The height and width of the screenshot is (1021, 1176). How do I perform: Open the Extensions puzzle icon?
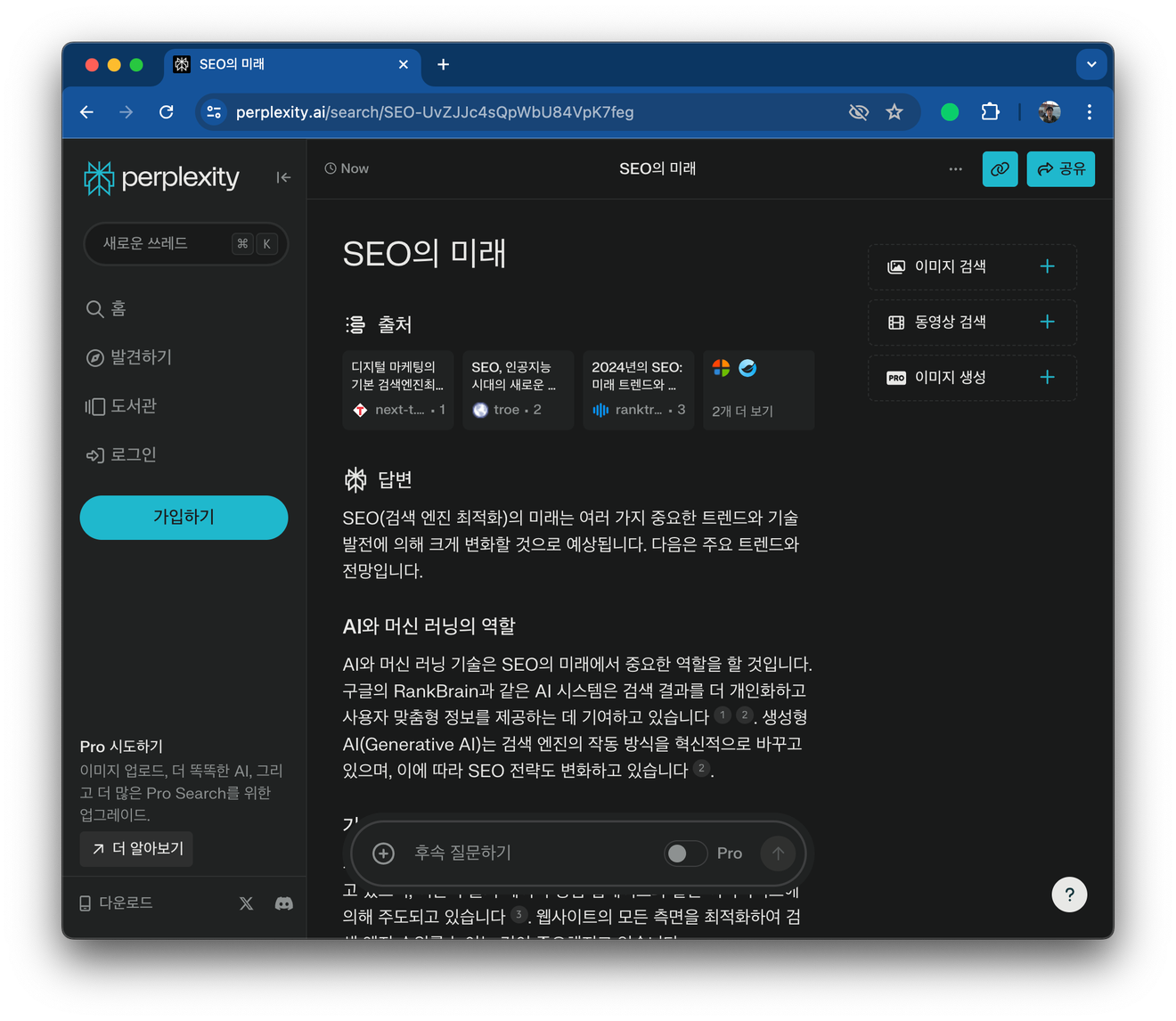(x=991, y=112)
